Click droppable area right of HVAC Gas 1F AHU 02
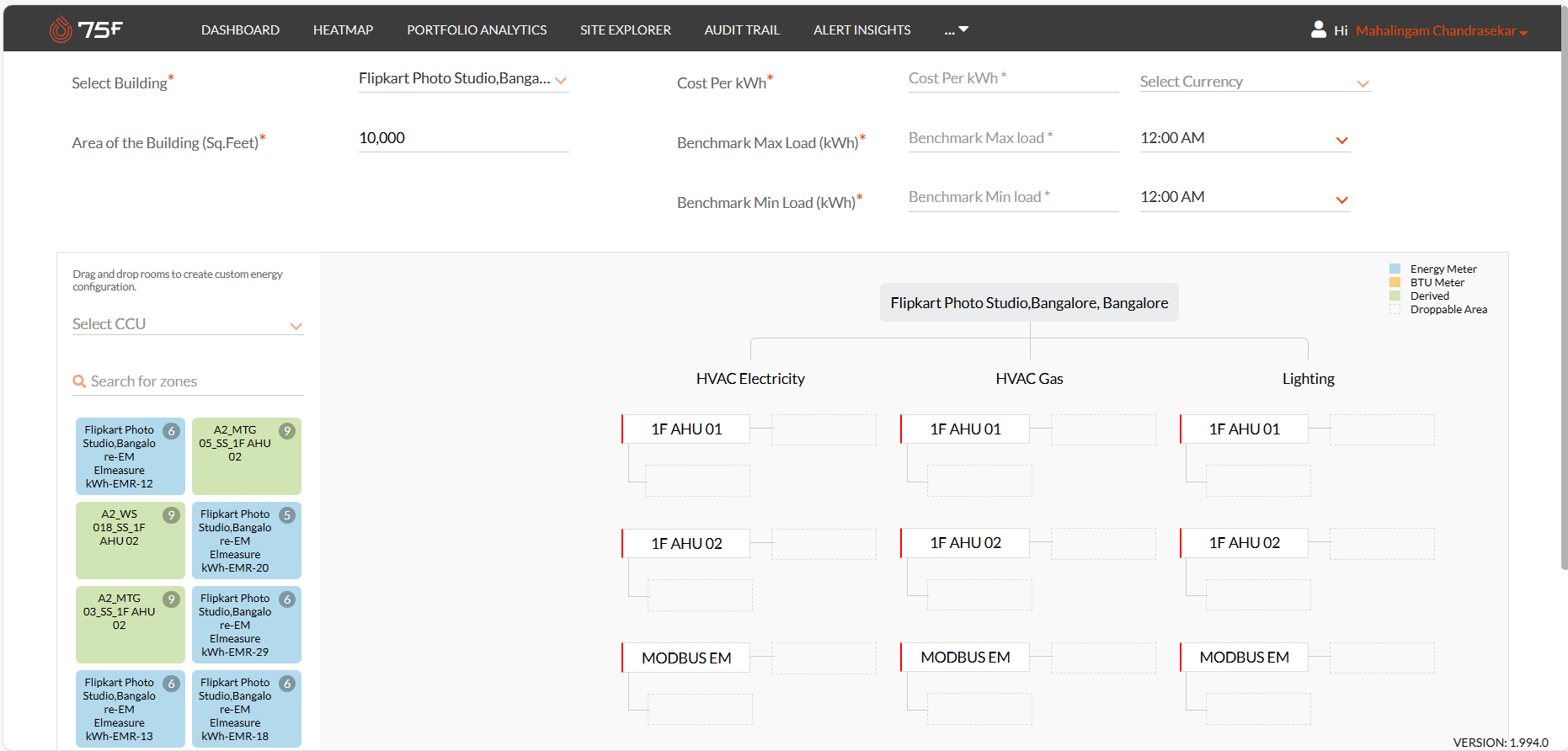This screenshot has height=751, width=1568. pos(1103,543)
